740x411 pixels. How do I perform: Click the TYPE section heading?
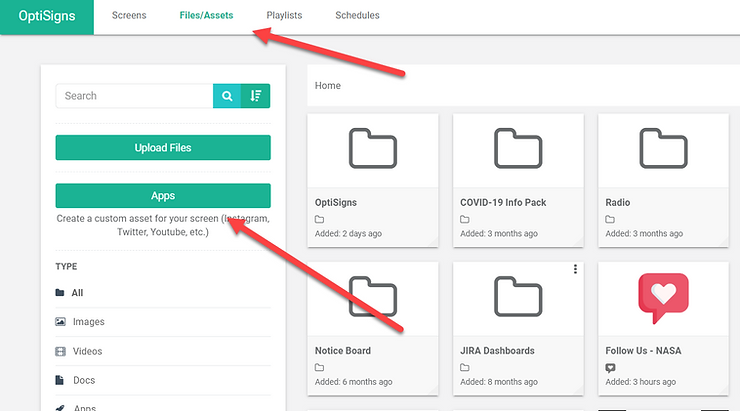[x=66, y=267]
